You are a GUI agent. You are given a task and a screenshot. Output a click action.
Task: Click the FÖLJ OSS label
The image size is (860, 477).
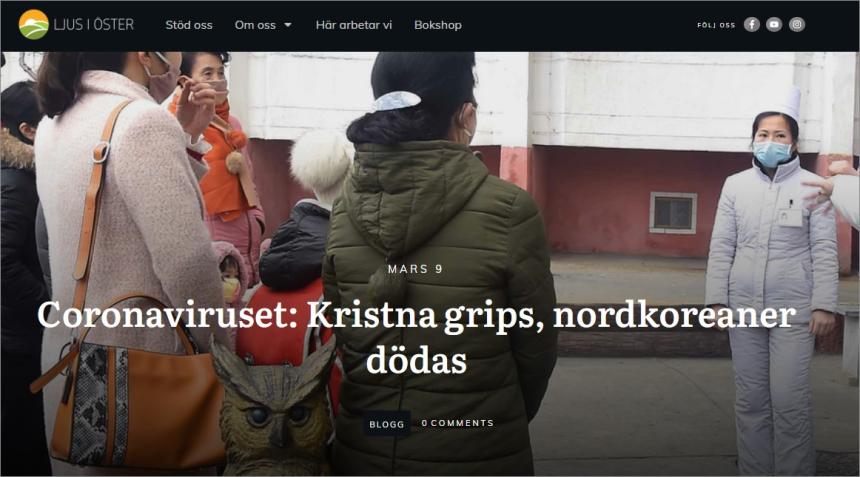pos(716,25)
